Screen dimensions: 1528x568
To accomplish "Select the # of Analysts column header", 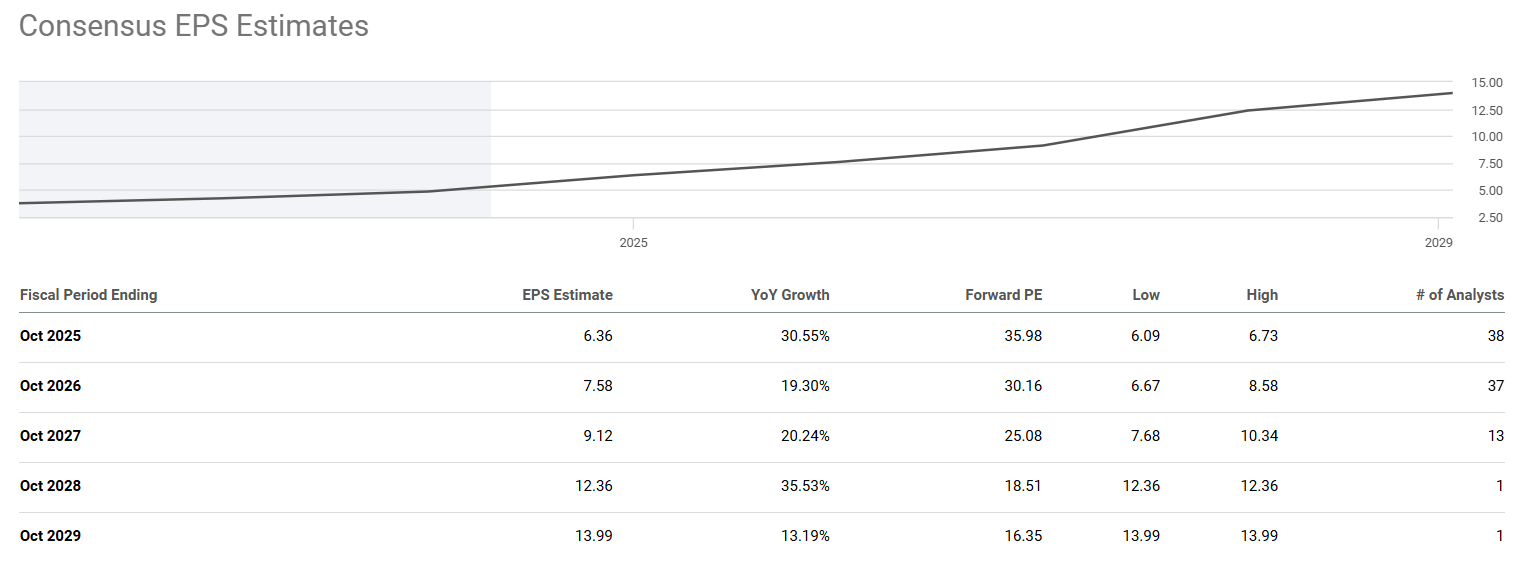I will click(1459, 295).
